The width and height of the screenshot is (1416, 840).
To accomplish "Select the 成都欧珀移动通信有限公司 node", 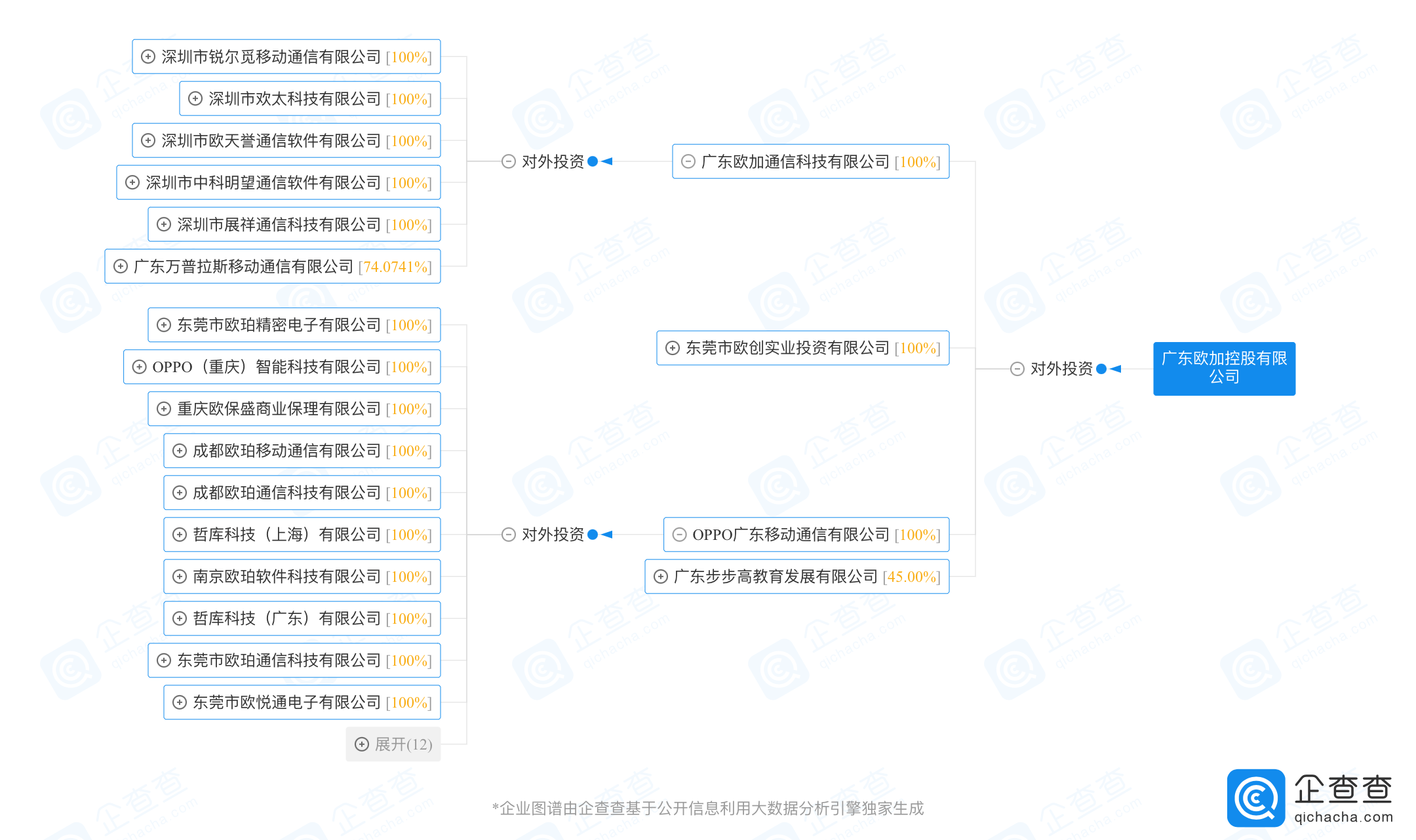I will (x=302, y=451).
